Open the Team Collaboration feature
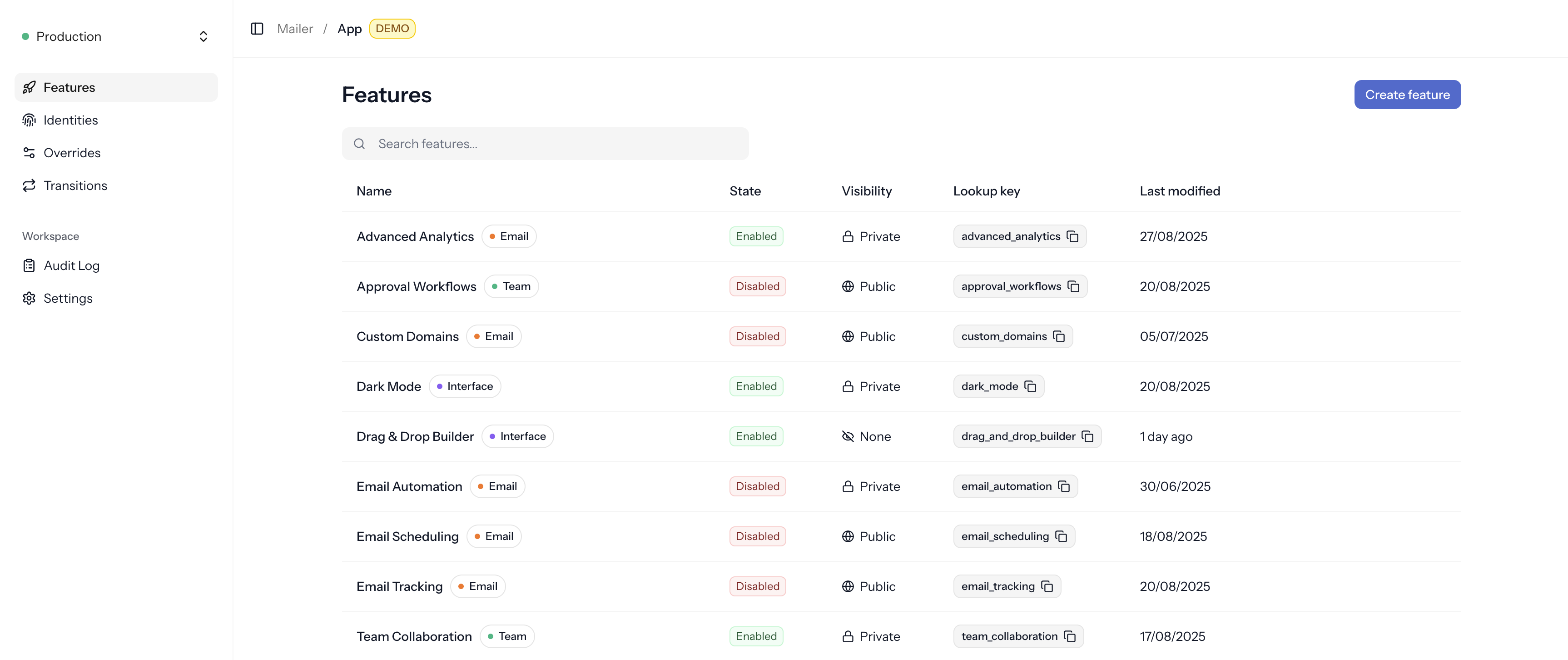The image size is (1568, 660). (x=414, y=635)
